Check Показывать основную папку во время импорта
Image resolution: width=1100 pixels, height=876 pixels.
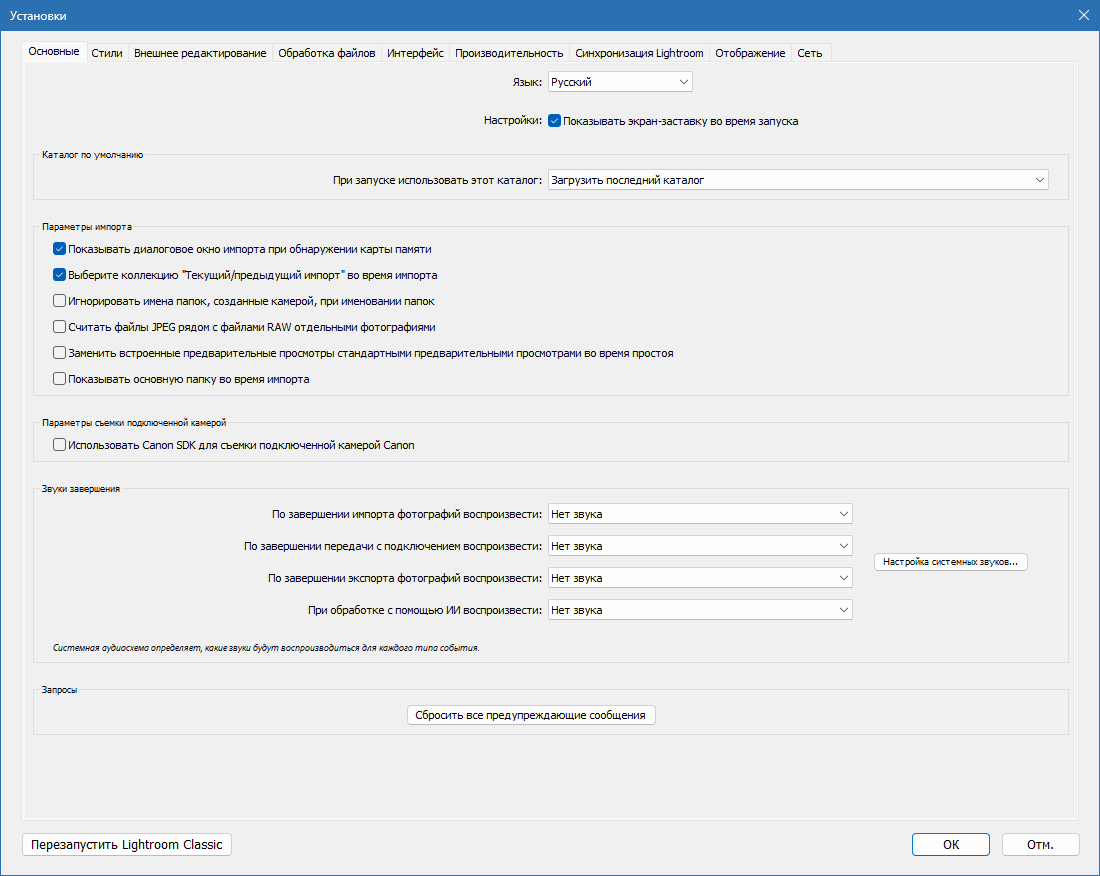(60, 379)
